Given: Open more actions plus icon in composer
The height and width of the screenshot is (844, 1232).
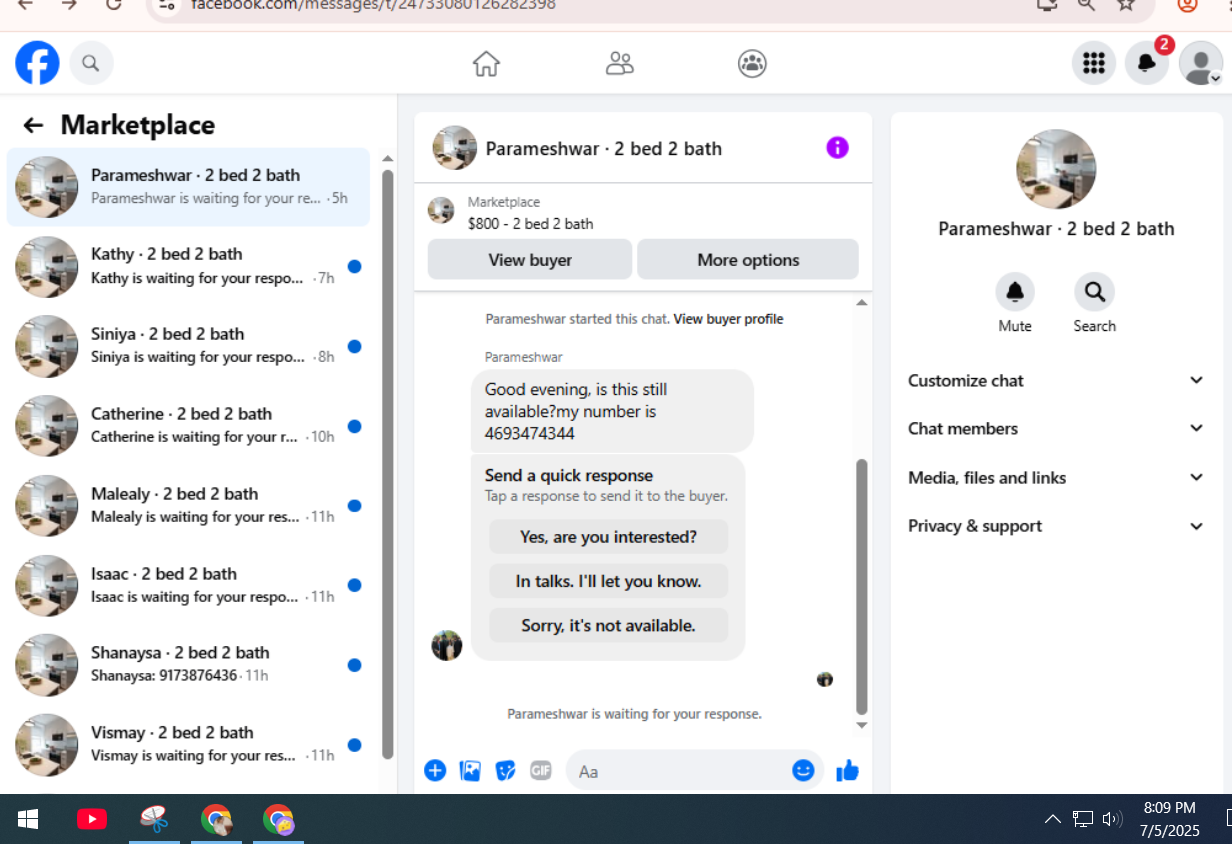Looking at the screenshot, I should click(435, 770).
